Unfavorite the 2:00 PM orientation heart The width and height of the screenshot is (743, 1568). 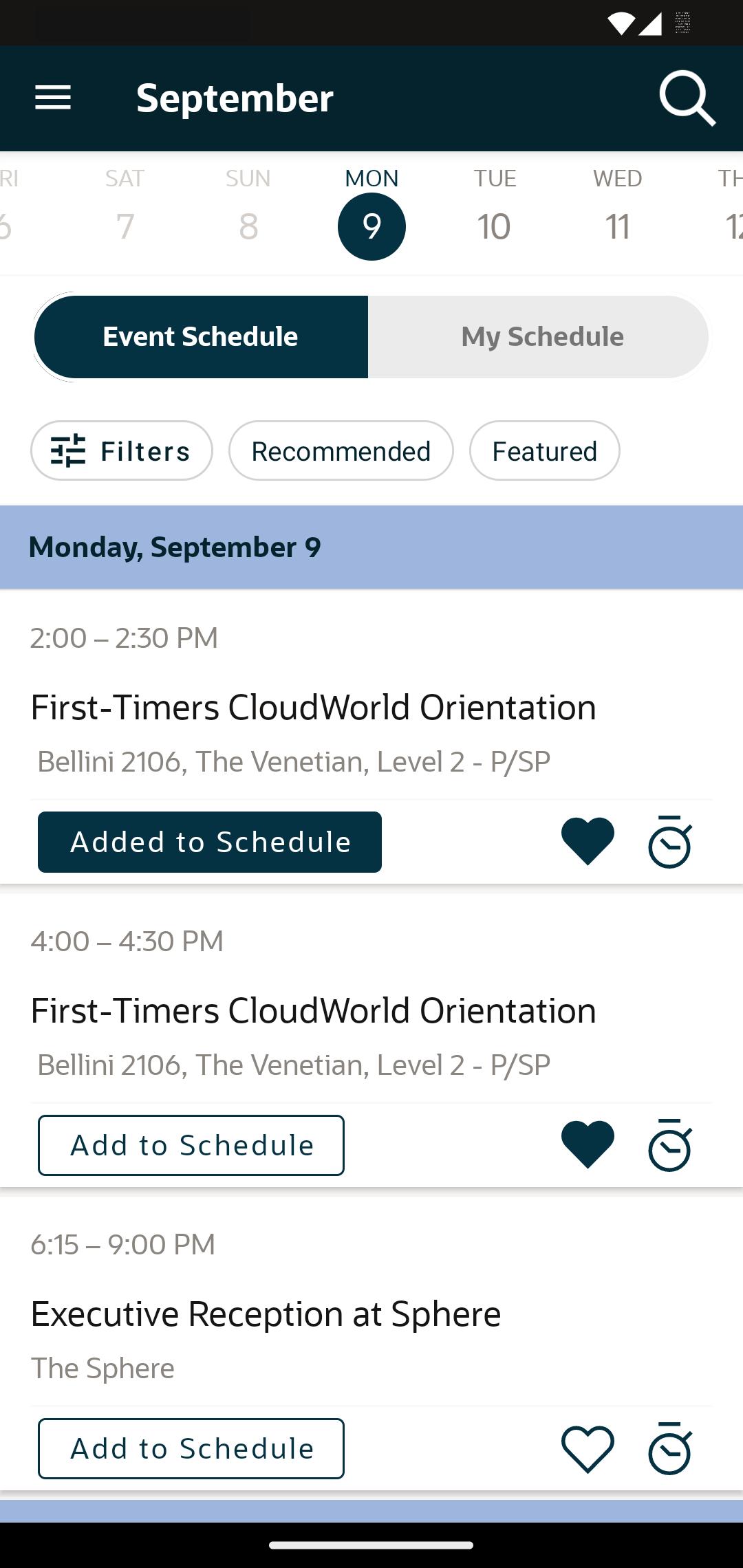pos(588,841)
